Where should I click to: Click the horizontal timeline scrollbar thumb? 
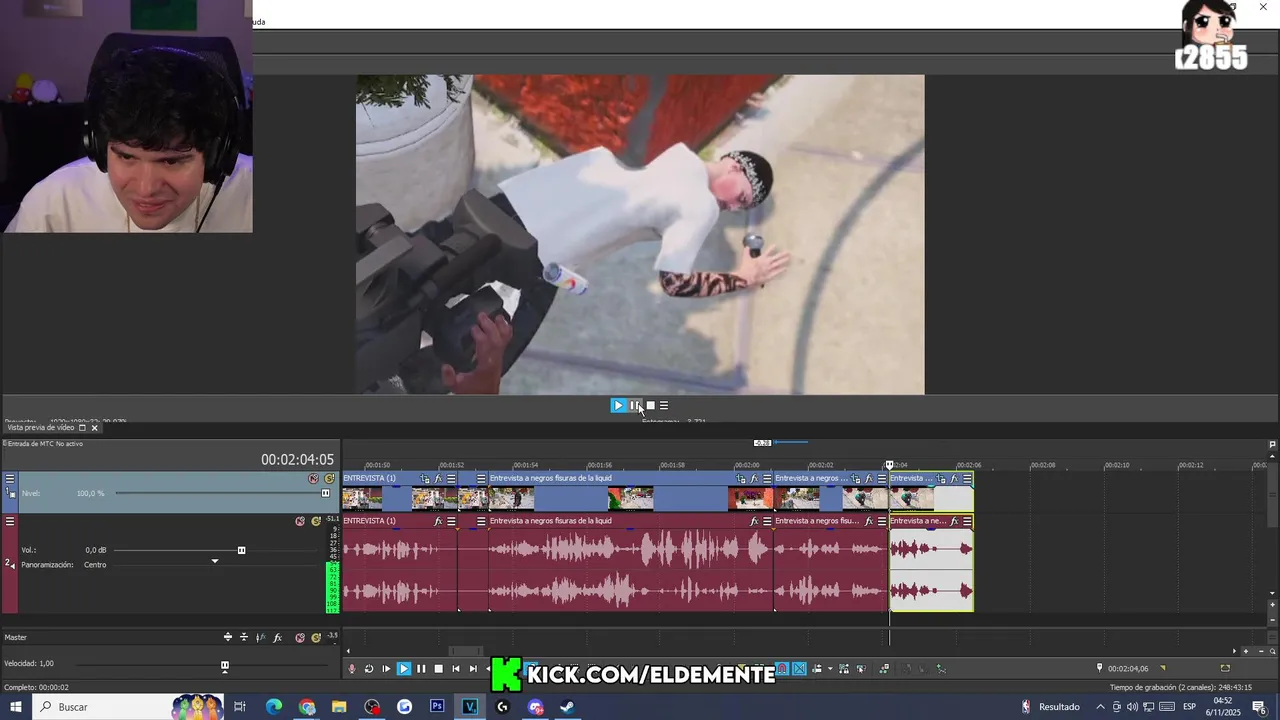pyautogui.click(x=466, y=651)
